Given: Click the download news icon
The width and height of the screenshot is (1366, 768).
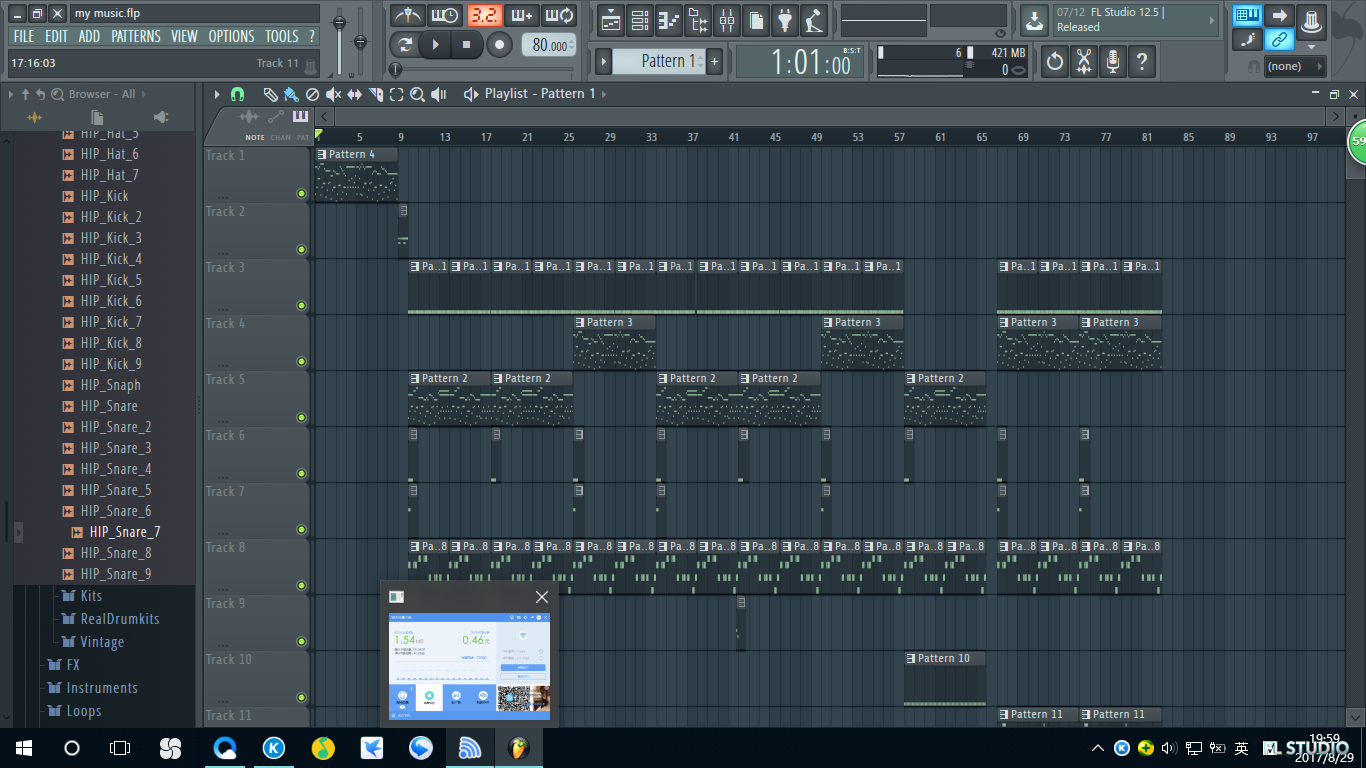Looking at the screenshot, I should tap(1034, 19).
